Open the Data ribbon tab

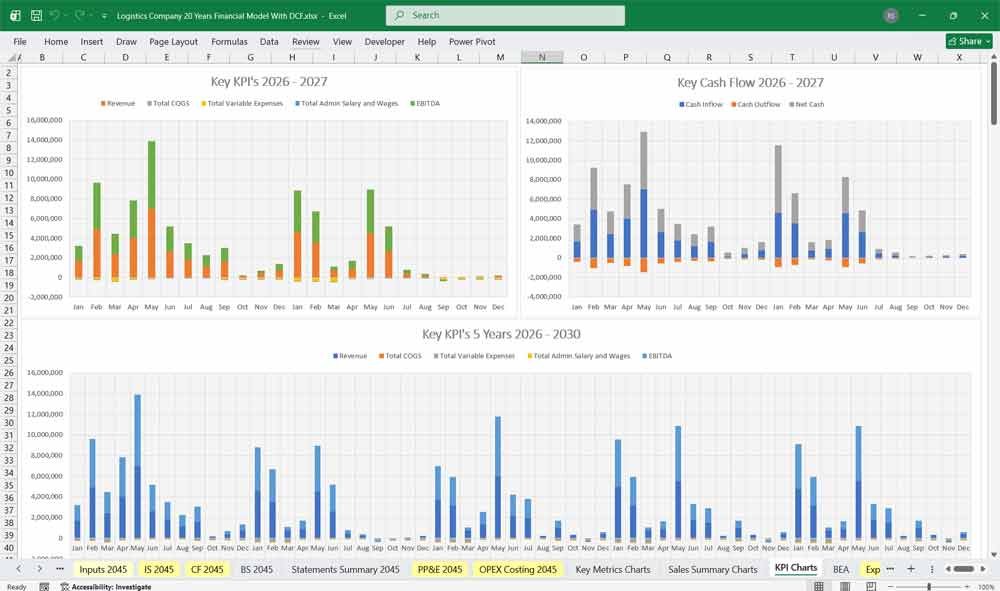click(x=269, y=41)
